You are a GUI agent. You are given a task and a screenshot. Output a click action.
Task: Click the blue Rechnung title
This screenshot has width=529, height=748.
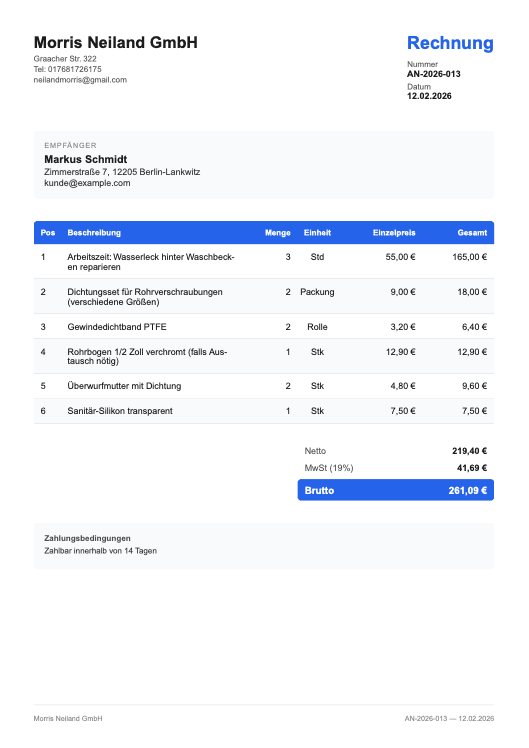click(x=450, y=43)
